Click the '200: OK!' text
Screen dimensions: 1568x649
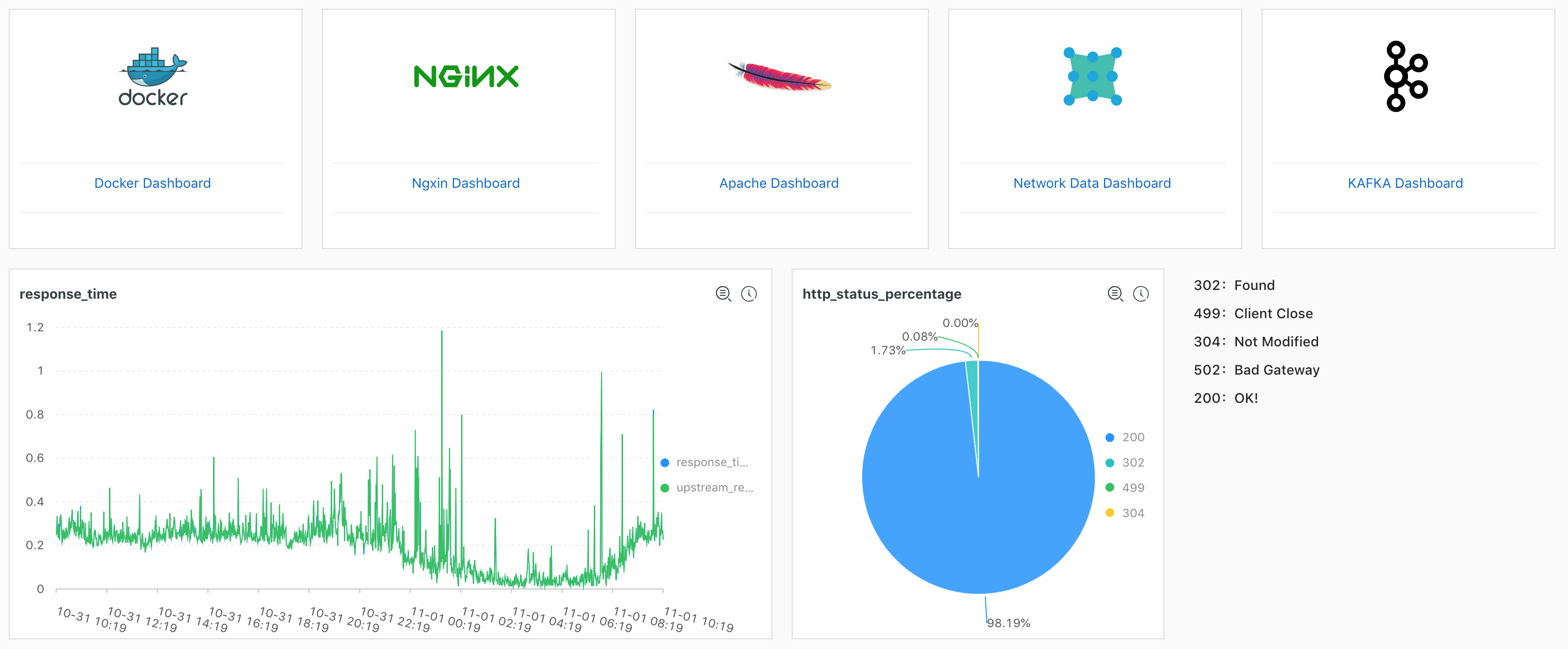[1225, 398]
